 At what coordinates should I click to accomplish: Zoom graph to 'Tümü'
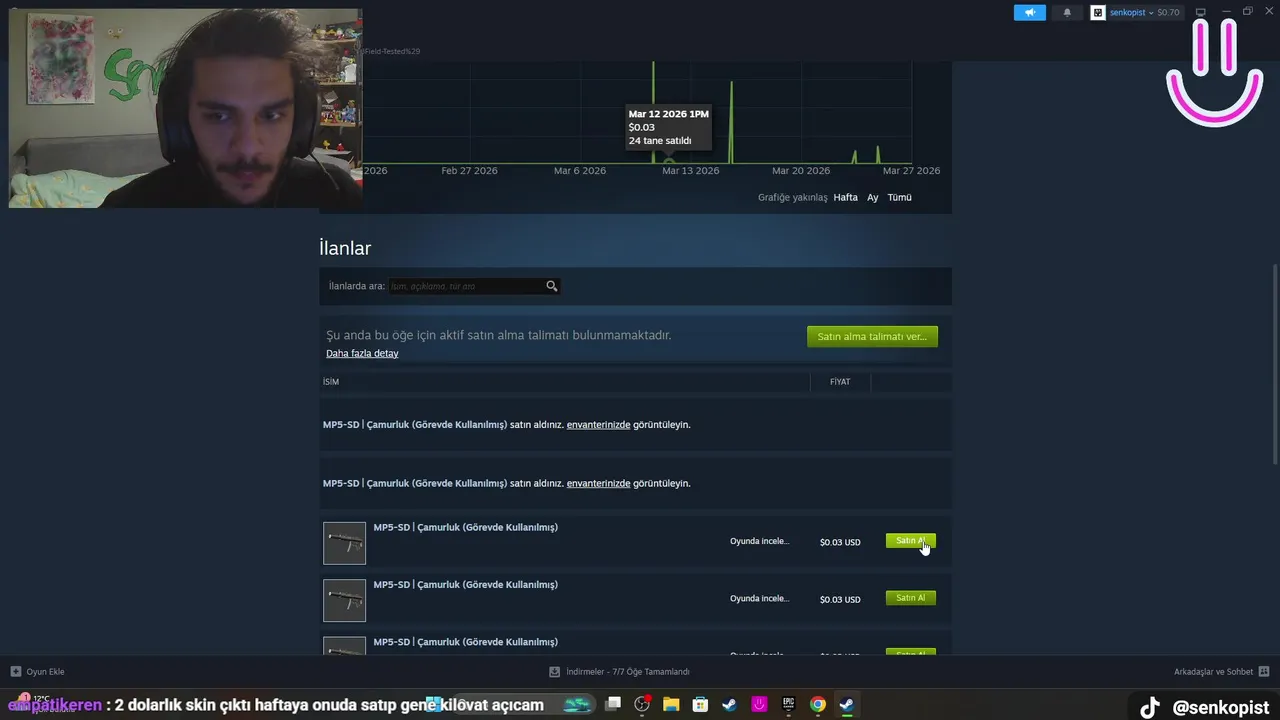point(899,197)
